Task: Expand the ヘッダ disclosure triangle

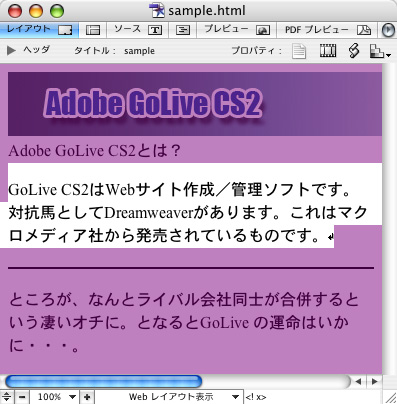Action: pyautogui.click(x=11, y=51)
